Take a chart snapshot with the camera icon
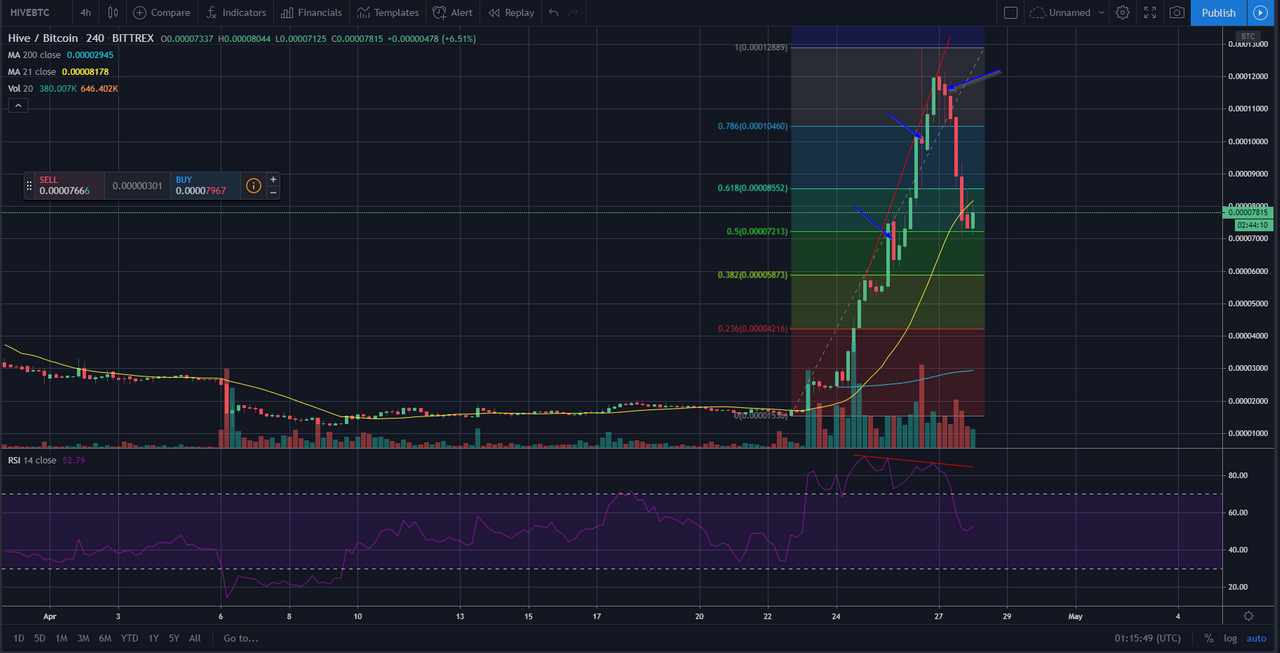 1175,12
